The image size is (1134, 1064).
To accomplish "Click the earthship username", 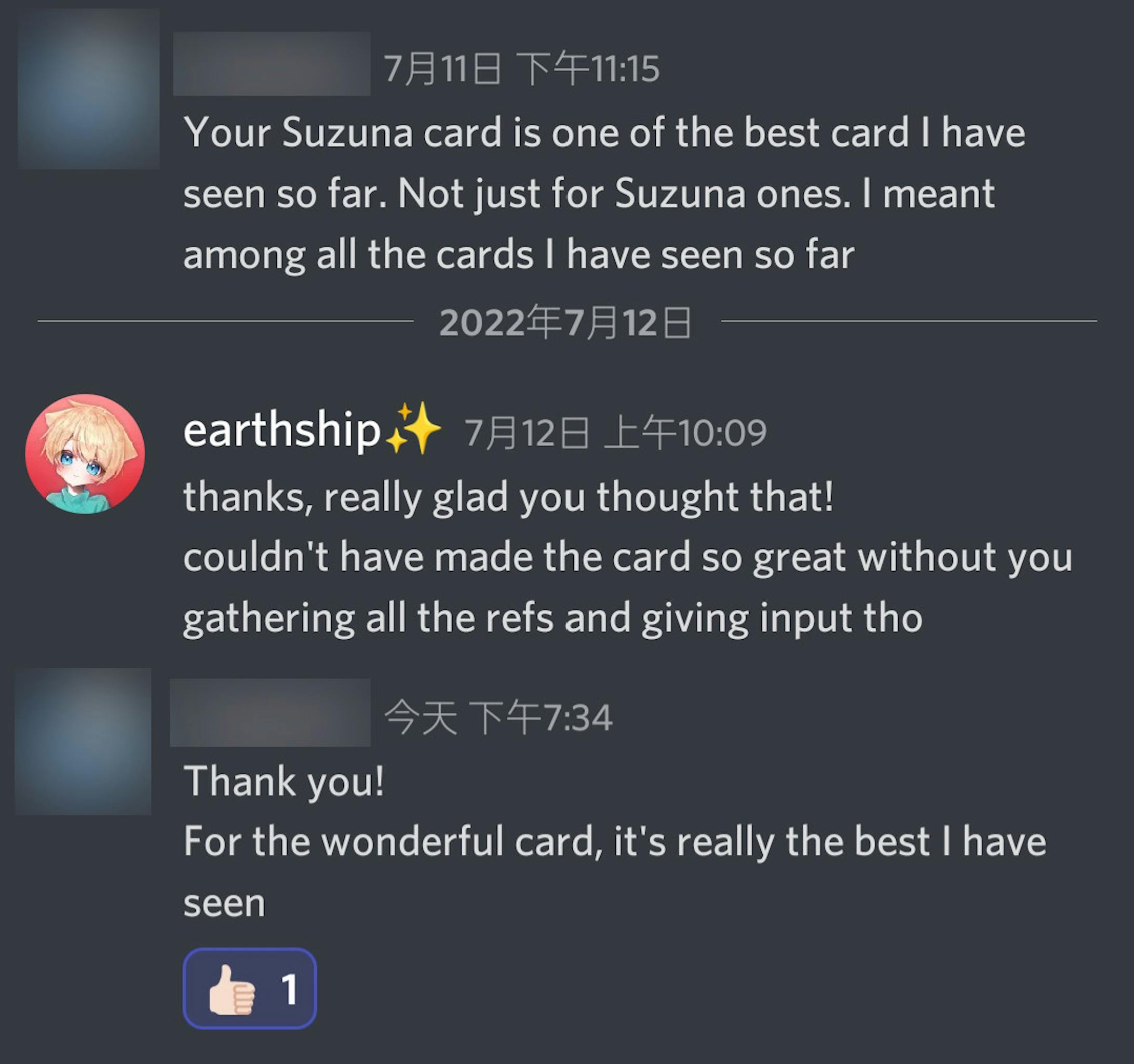I will click(282, 430).
